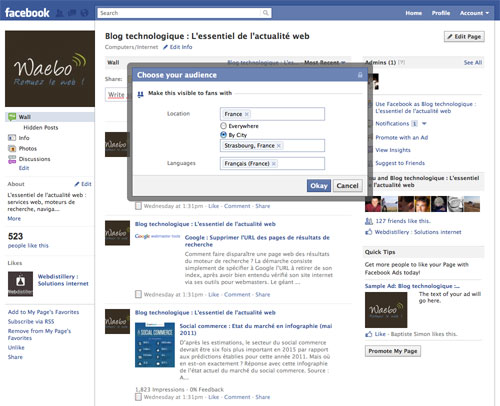Image resolution: width=500 pixels, height=406 pixels.
Task: Click the Photos sidebar icon
Action: [12, 148]
